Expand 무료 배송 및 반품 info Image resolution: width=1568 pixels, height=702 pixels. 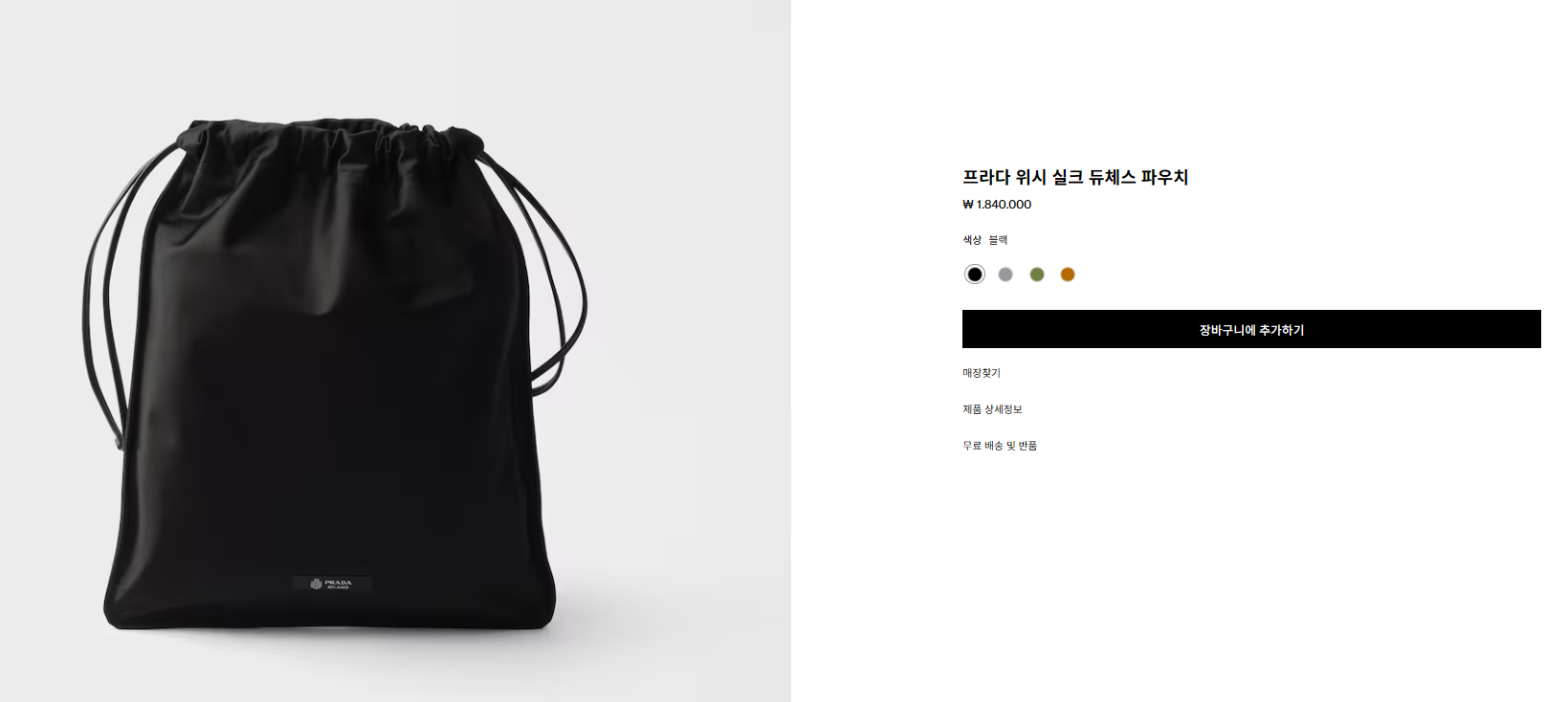[1000, 446]
